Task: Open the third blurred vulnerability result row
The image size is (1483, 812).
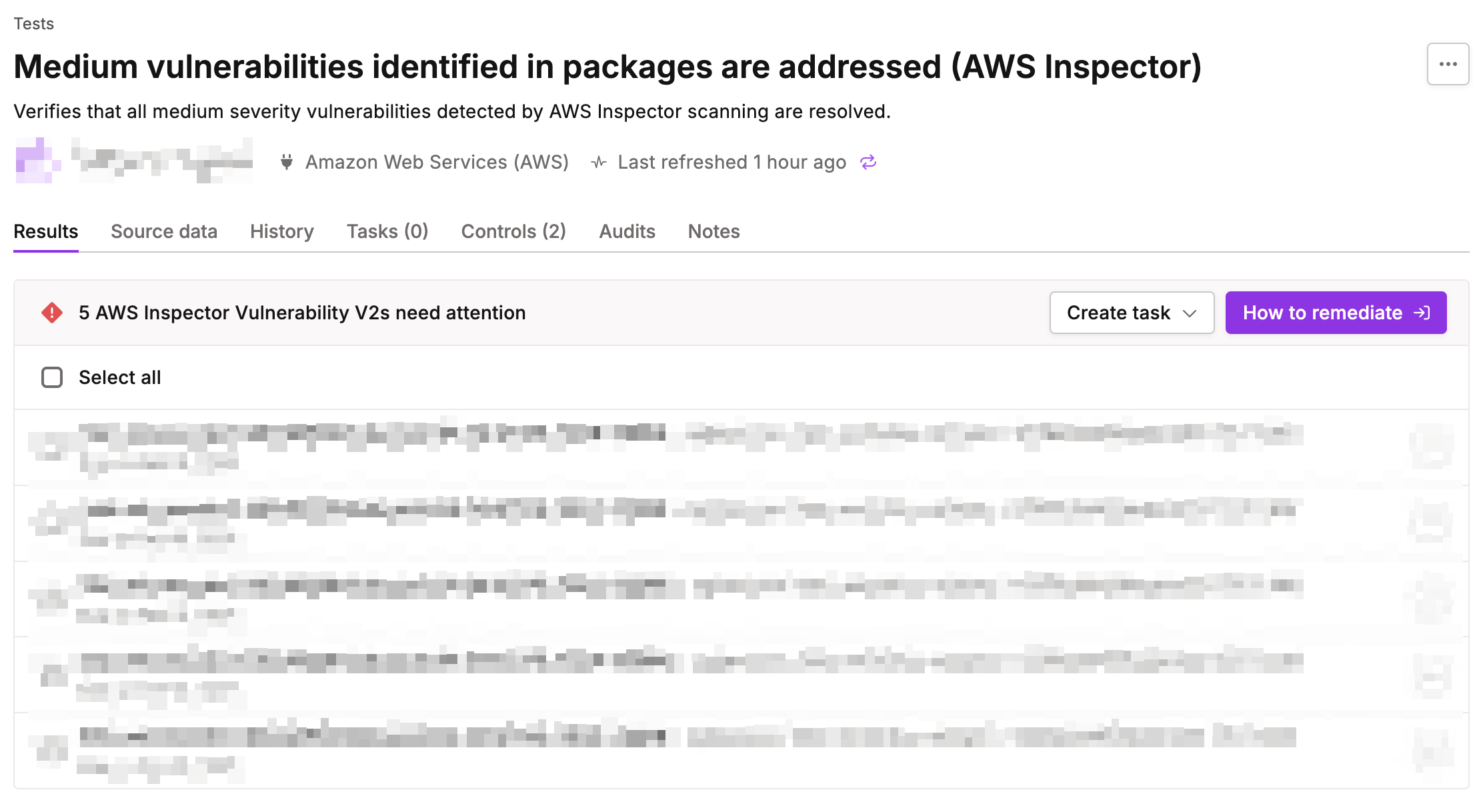Action: 667,598
